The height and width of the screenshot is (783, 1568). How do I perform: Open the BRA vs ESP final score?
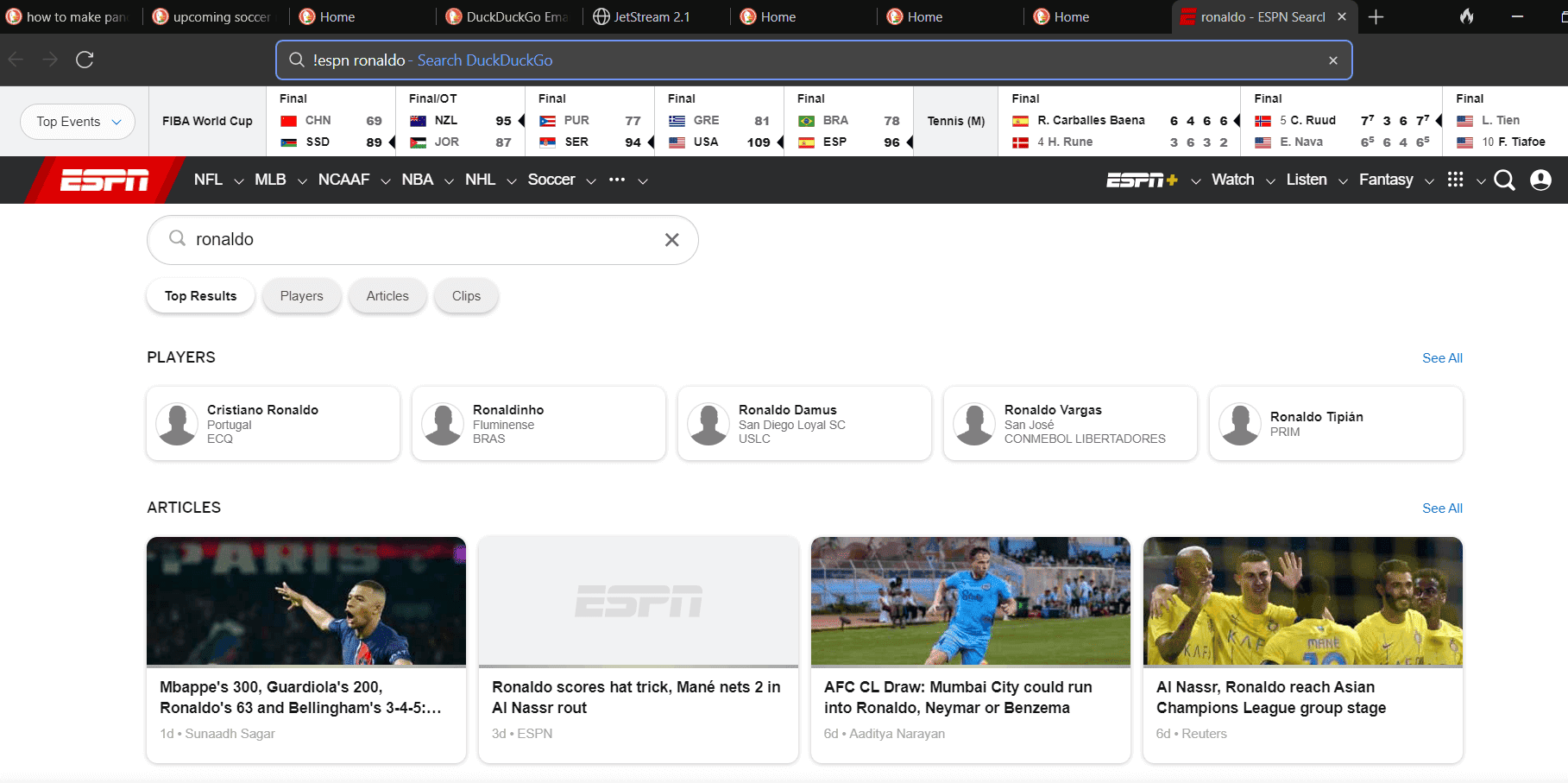click(x=848, y=122)
